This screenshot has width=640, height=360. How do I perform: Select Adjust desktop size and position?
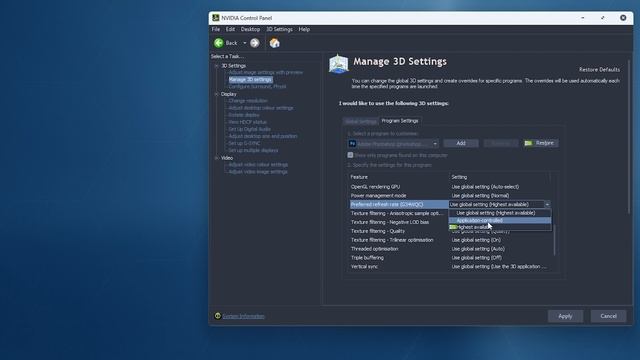(x=263, y=136)
